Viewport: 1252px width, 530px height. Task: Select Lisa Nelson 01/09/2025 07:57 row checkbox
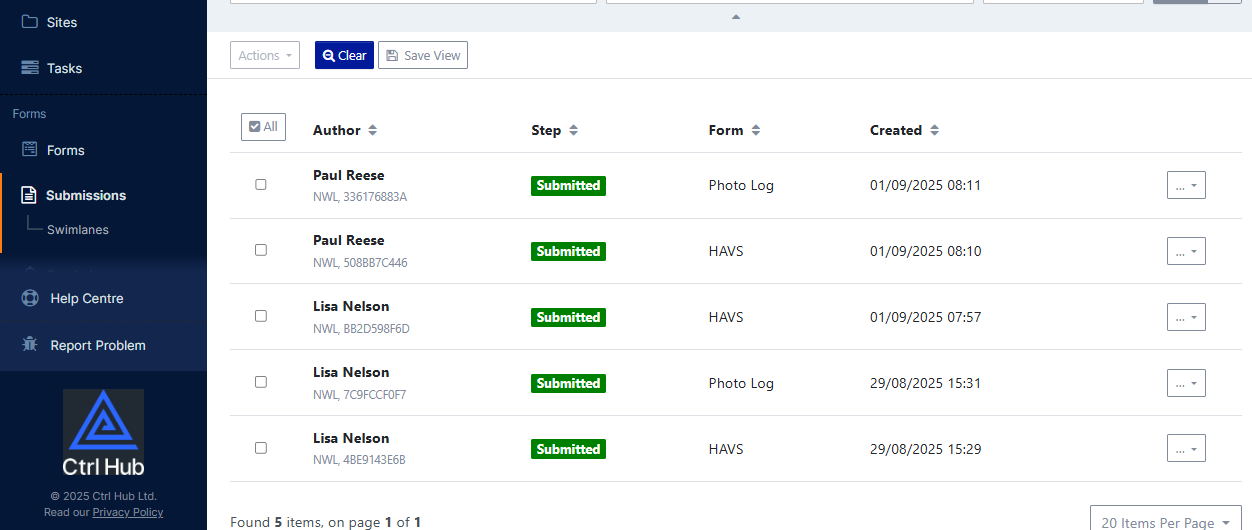tap(261, 316)
